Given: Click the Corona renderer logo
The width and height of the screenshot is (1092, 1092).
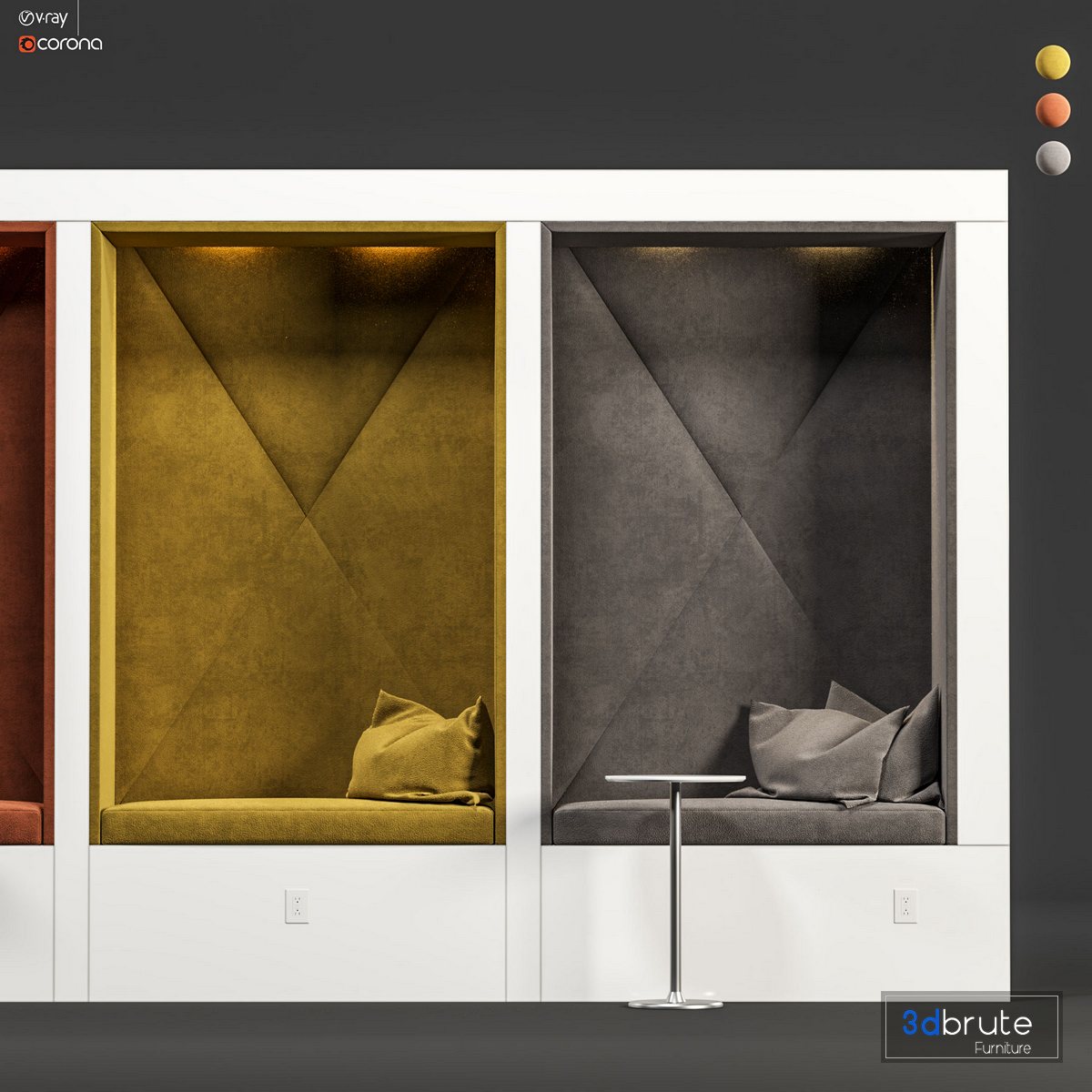Looking at the screenshot, I should pos(60,44).
